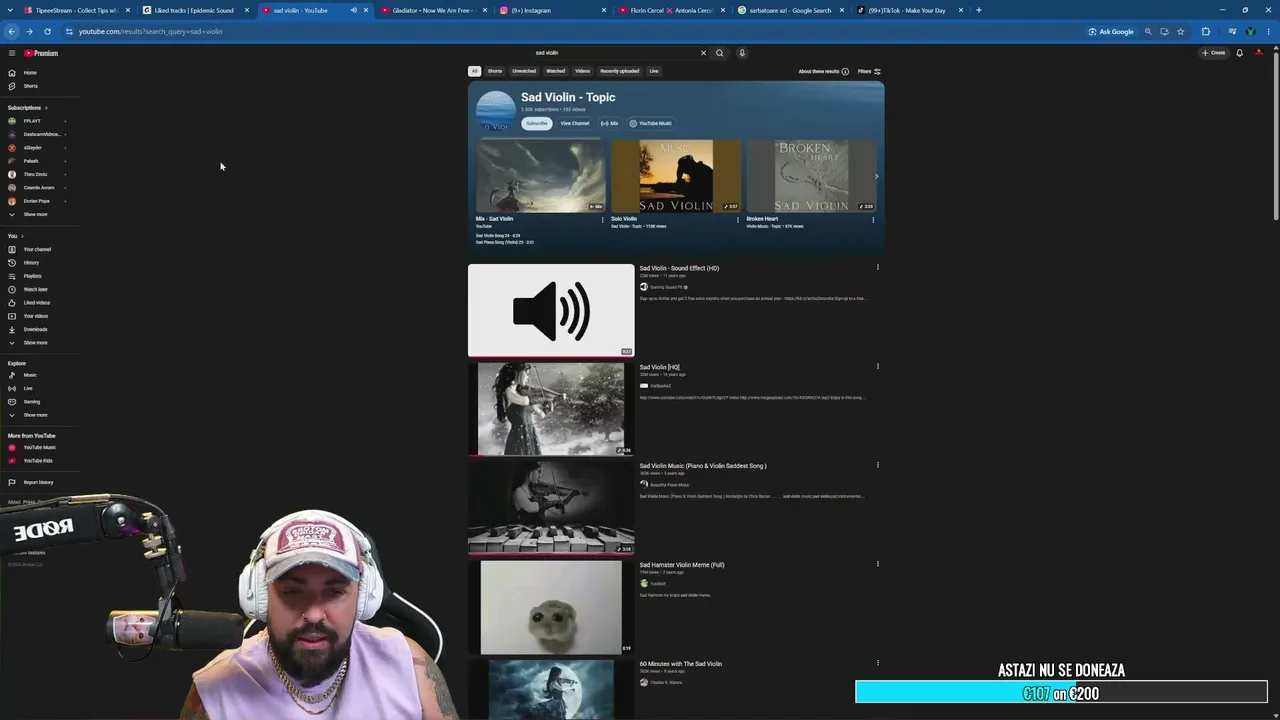This screenshot has width=1280, height=720.
Task: Open the Create menu
Action: point(1214,53)
